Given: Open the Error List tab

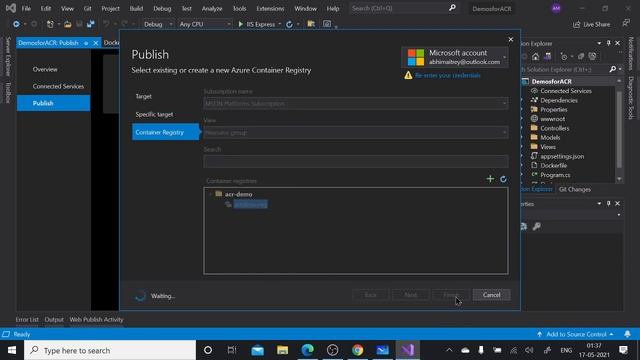Looking at the screenshot, I should point(27,320).
